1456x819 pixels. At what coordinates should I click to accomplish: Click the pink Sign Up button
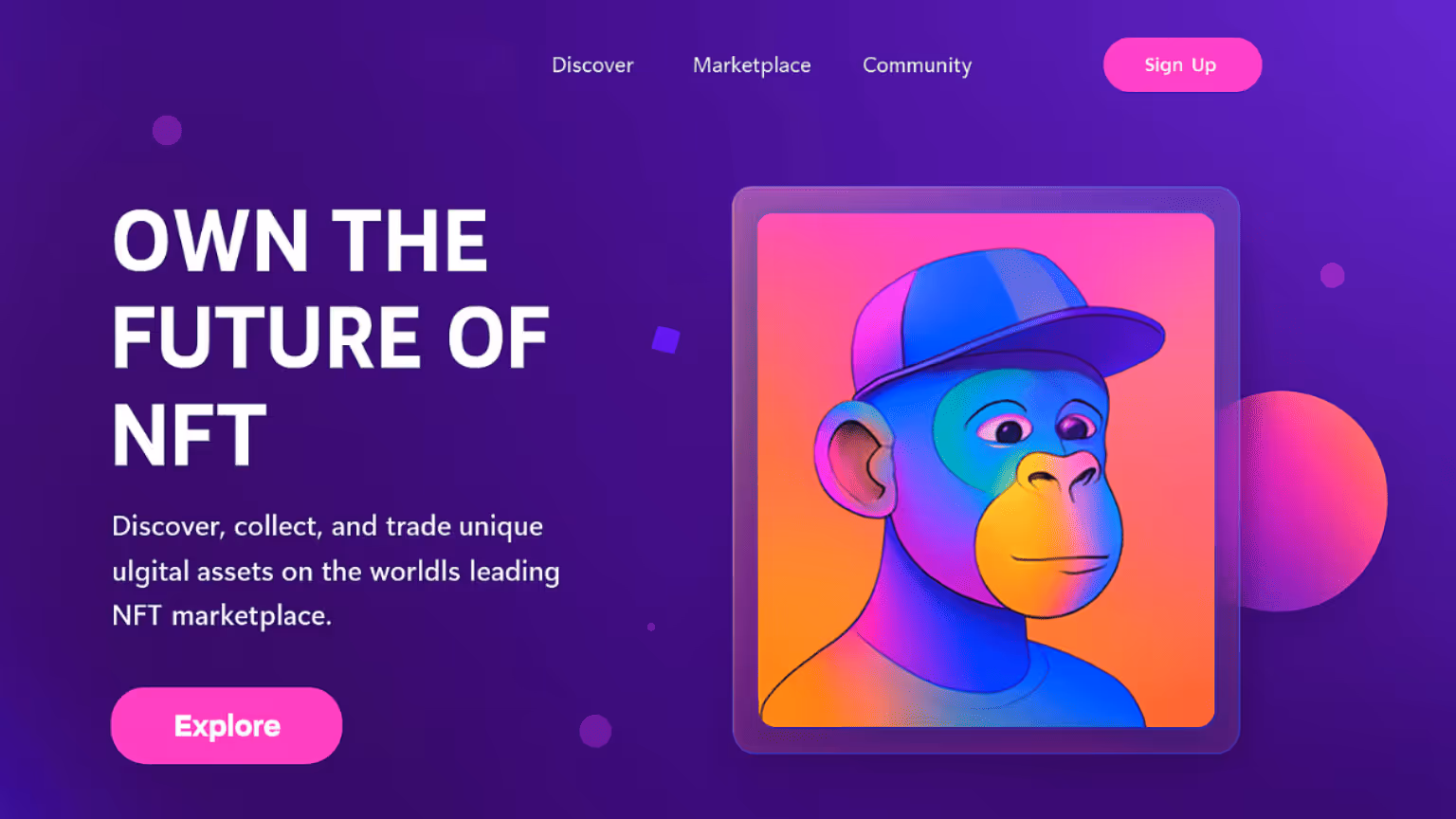(x=1182, y=64)
